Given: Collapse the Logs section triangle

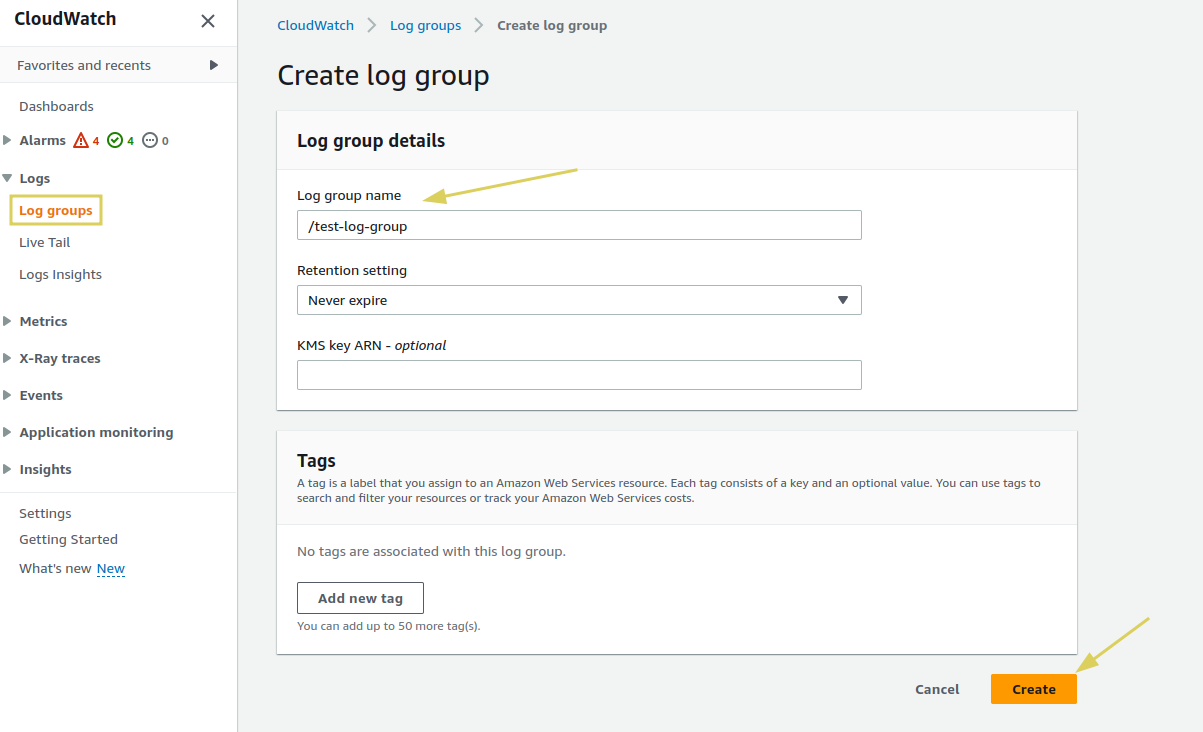Looking at the screenshot, I should (x=7, y=178).
